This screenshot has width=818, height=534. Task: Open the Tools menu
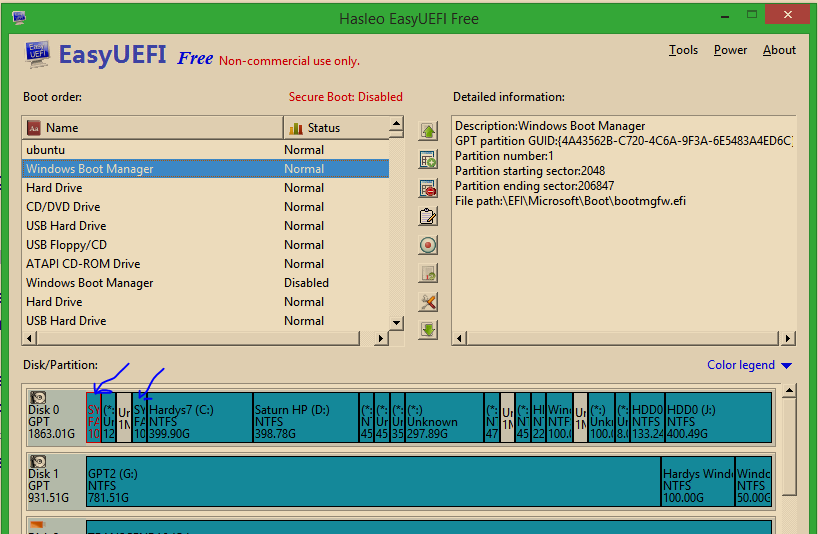tap(683, 50)
